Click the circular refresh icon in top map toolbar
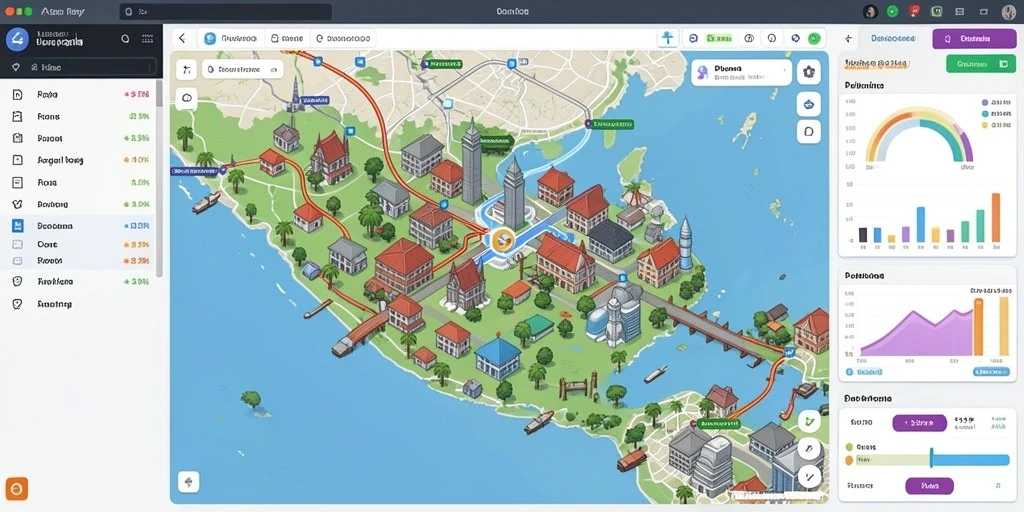This screenshot has height=512, width=1024. click(693, 39)
